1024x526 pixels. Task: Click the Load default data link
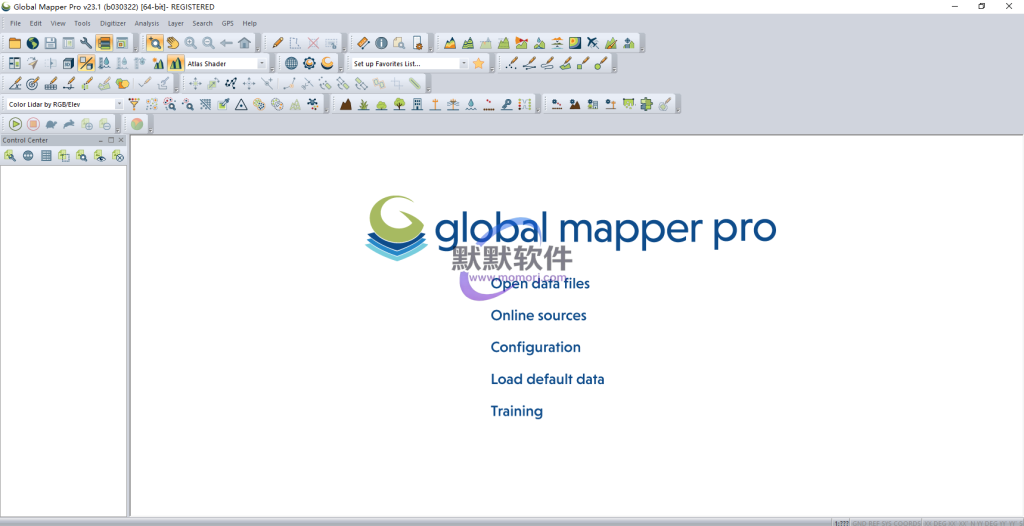click(547, 380)
